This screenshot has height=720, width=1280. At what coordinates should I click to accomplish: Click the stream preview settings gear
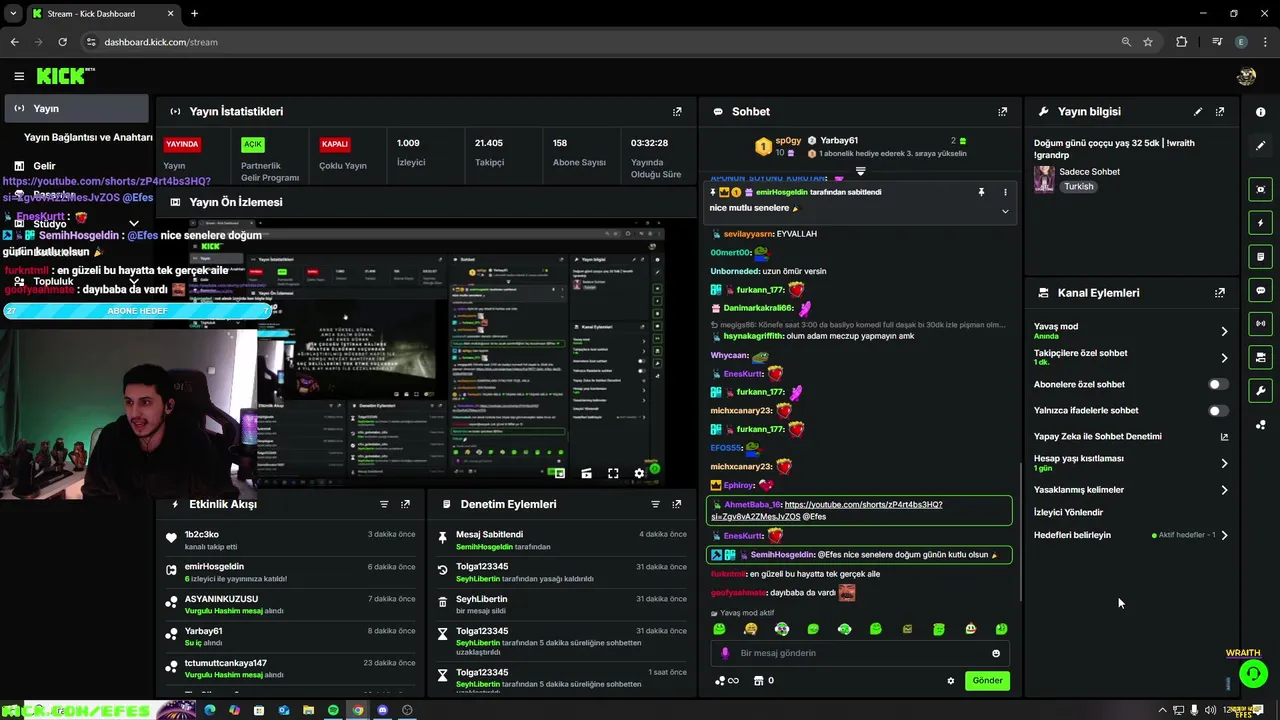point(639,474)
